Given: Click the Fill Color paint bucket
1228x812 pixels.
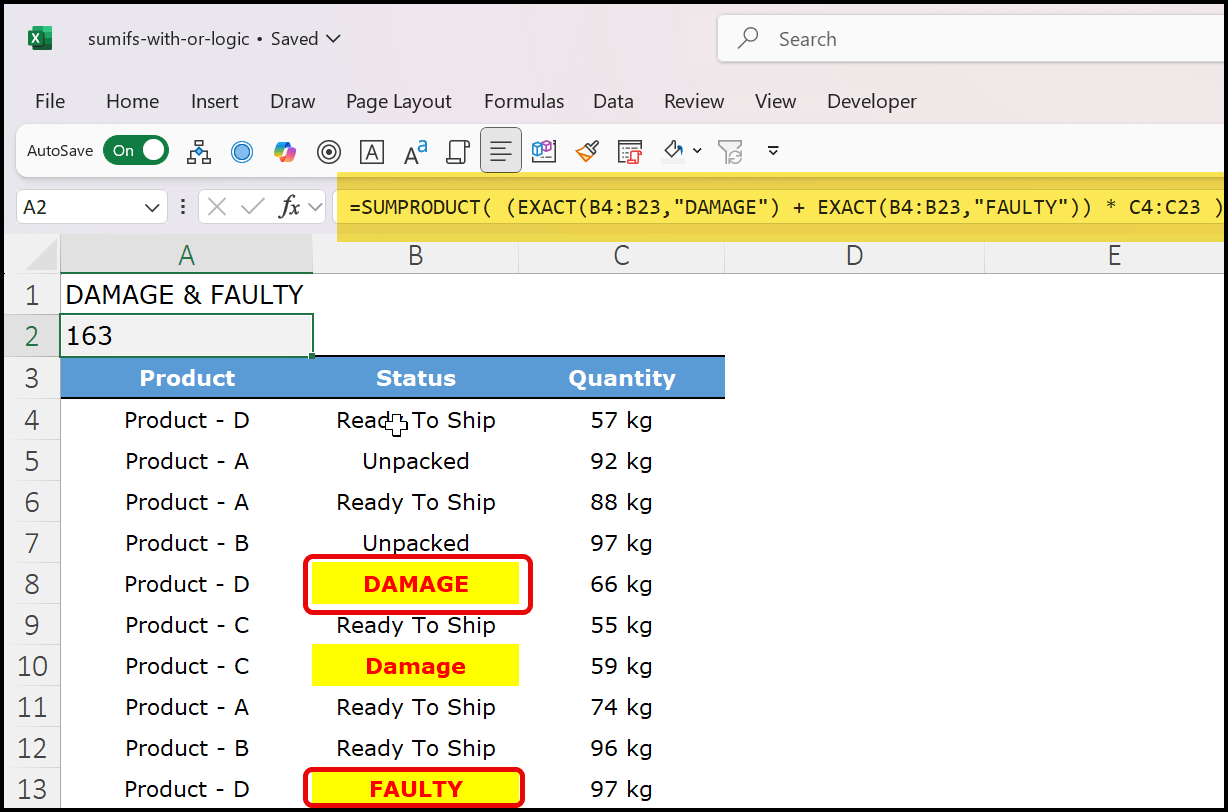Looking at the screenshot, I should (673, 151).
